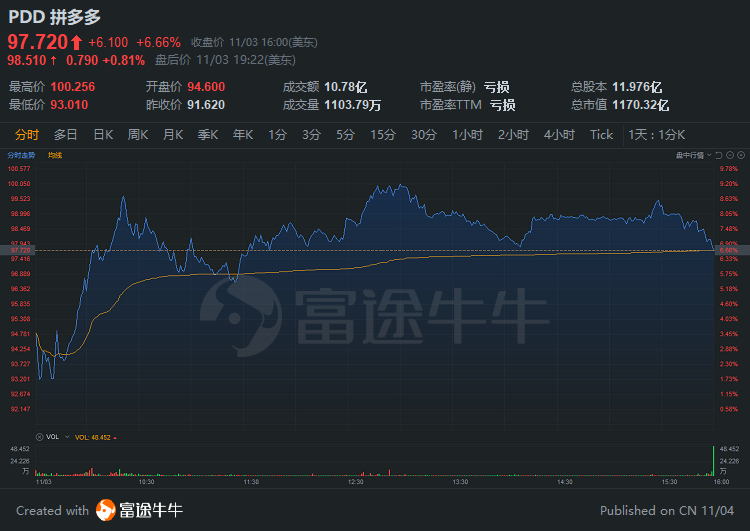Image resolution: width=750 pixels, height=531 pixels.
Task: Click the 盘后价 11/03 19:22 timestamp
Action: pos(225,60)
